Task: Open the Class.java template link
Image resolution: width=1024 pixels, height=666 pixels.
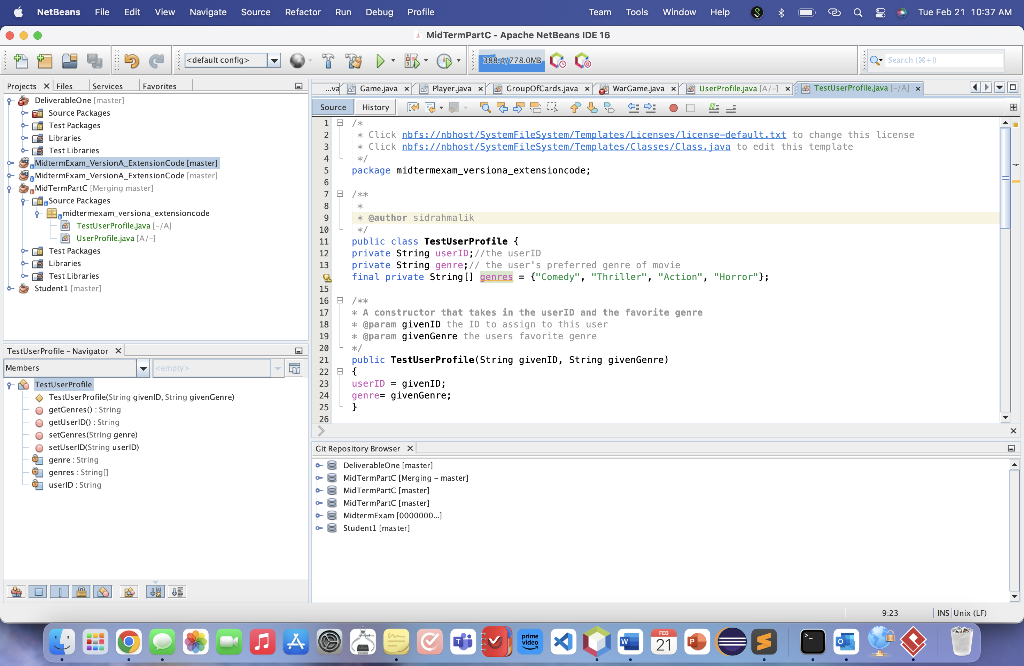Action: coord(566,147)
